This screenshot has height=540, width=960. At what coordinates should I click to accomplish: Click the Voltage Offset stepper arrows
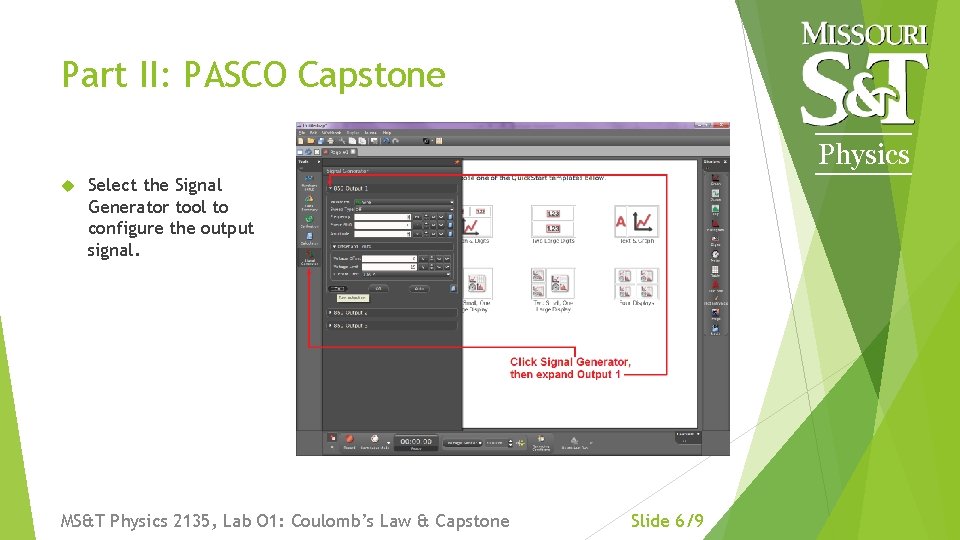pos(432,259)
